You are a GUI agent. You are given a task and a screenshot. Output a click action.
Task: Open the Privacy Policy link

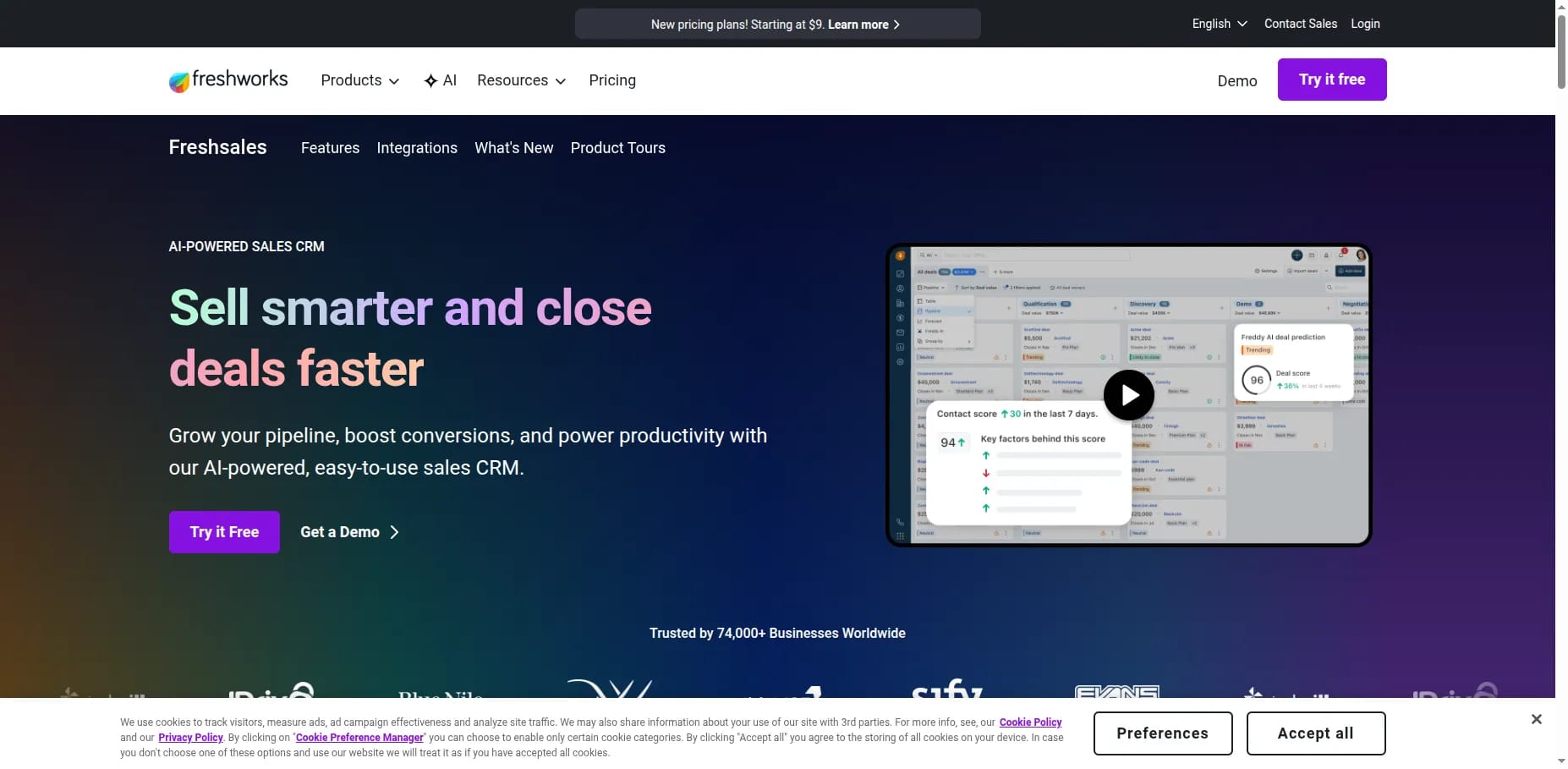(x=190, y=738)
